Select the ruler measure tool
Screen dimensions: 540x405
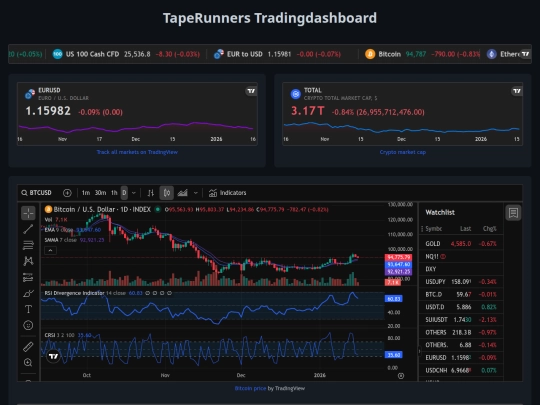coord(28,346)
